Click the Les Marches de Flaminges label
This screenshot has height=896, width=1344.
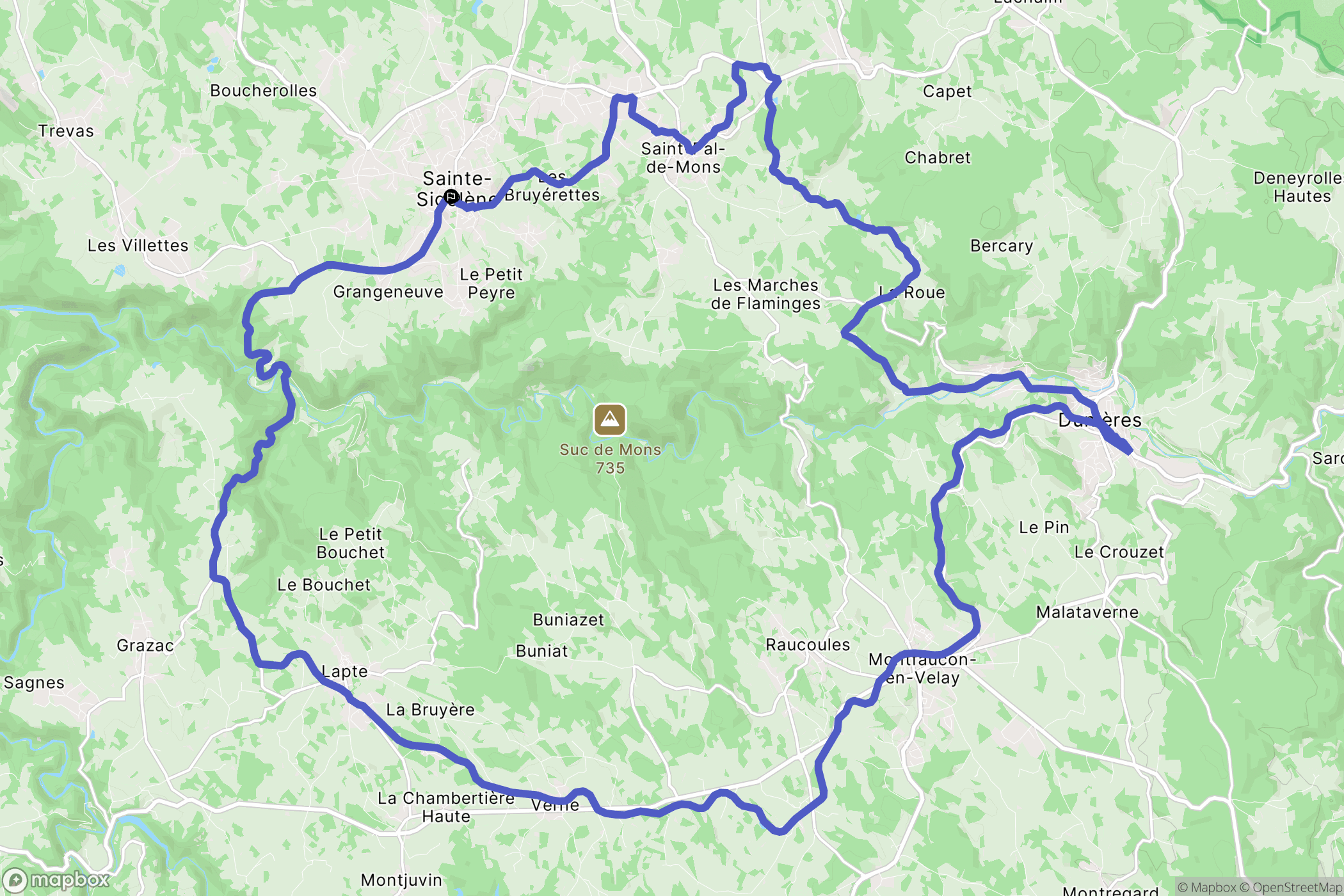[765, 294]
